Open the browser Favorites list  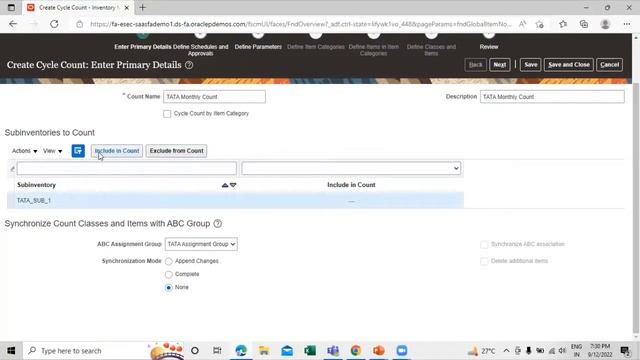(x=563, y=24)
